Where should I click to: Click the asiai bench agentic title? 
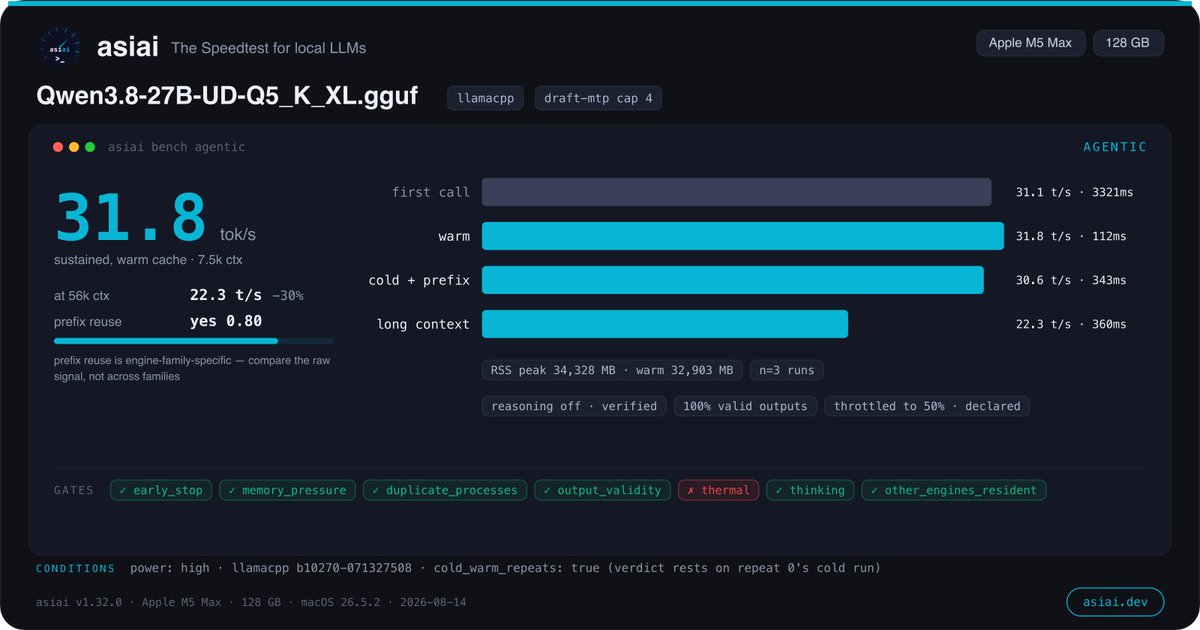coord(176,147)
